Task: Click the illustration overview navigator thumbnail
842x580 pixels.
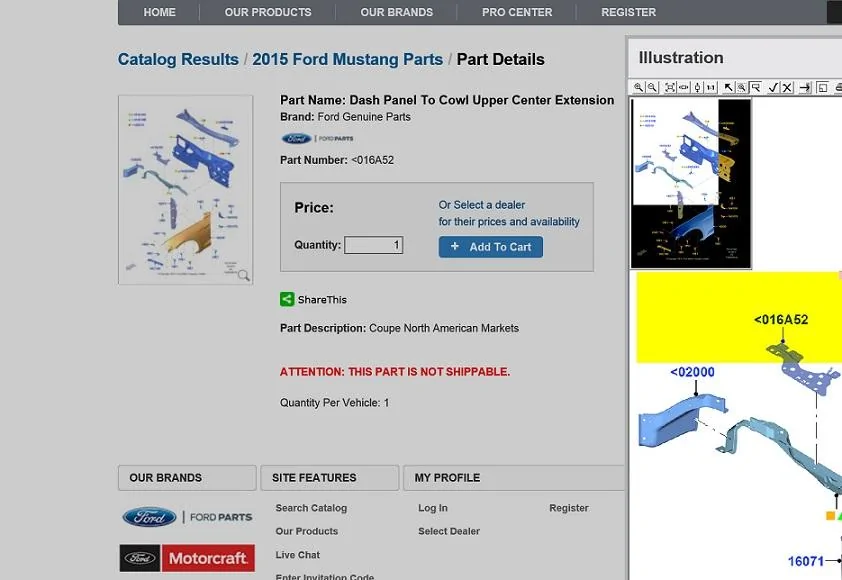Action: tap(691, 184)
